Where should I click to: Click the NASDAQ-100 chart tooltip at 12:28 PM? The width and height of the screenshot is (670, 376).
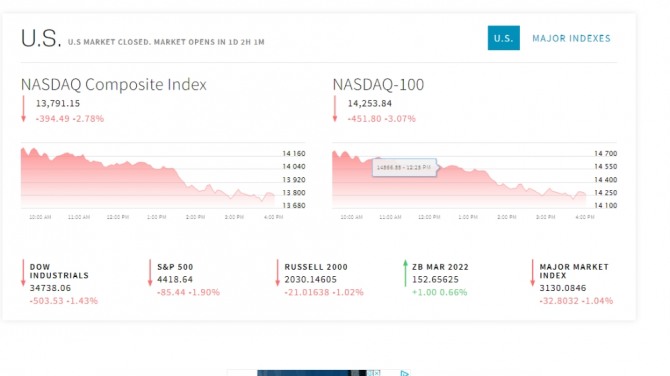(x=404, y=167)
